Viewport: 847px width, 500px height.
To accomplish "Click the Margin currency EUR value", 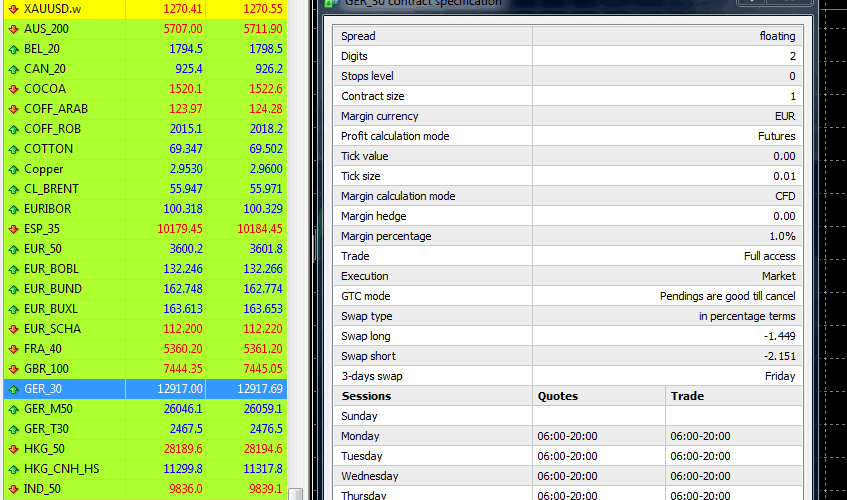I will (785, 116).
